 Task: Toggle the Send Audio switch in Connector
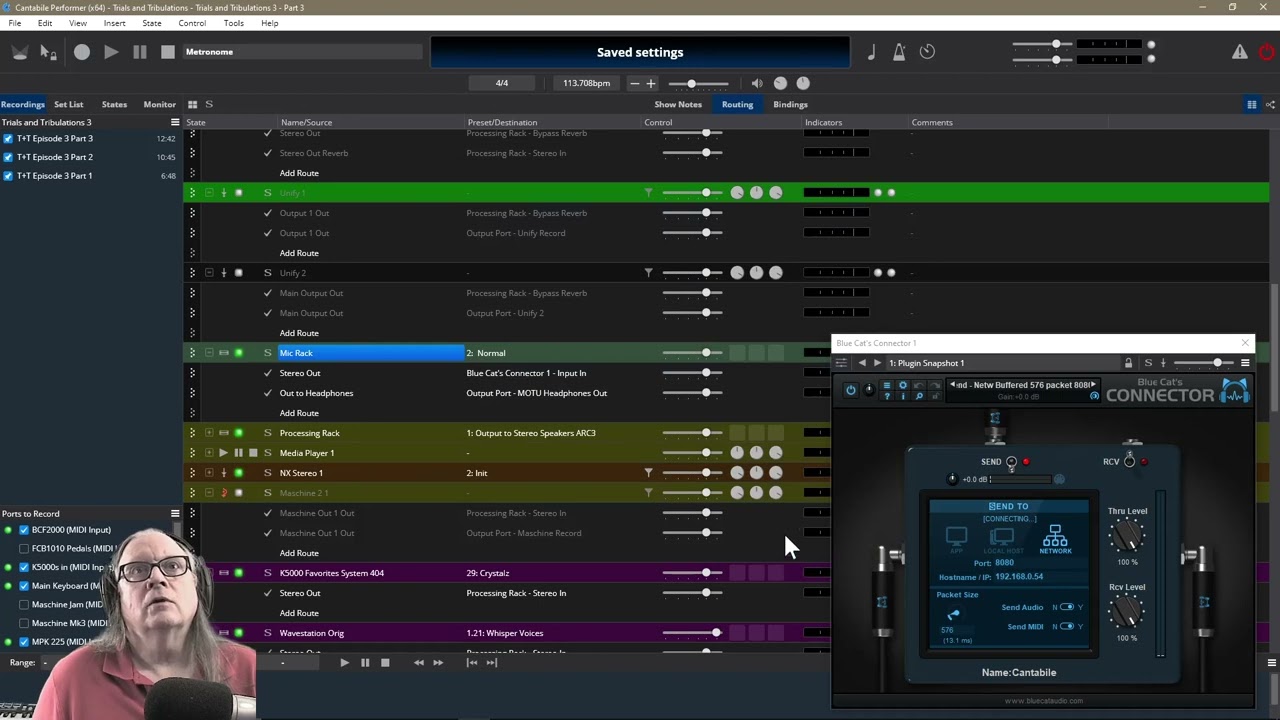[x=1067, y=607]
